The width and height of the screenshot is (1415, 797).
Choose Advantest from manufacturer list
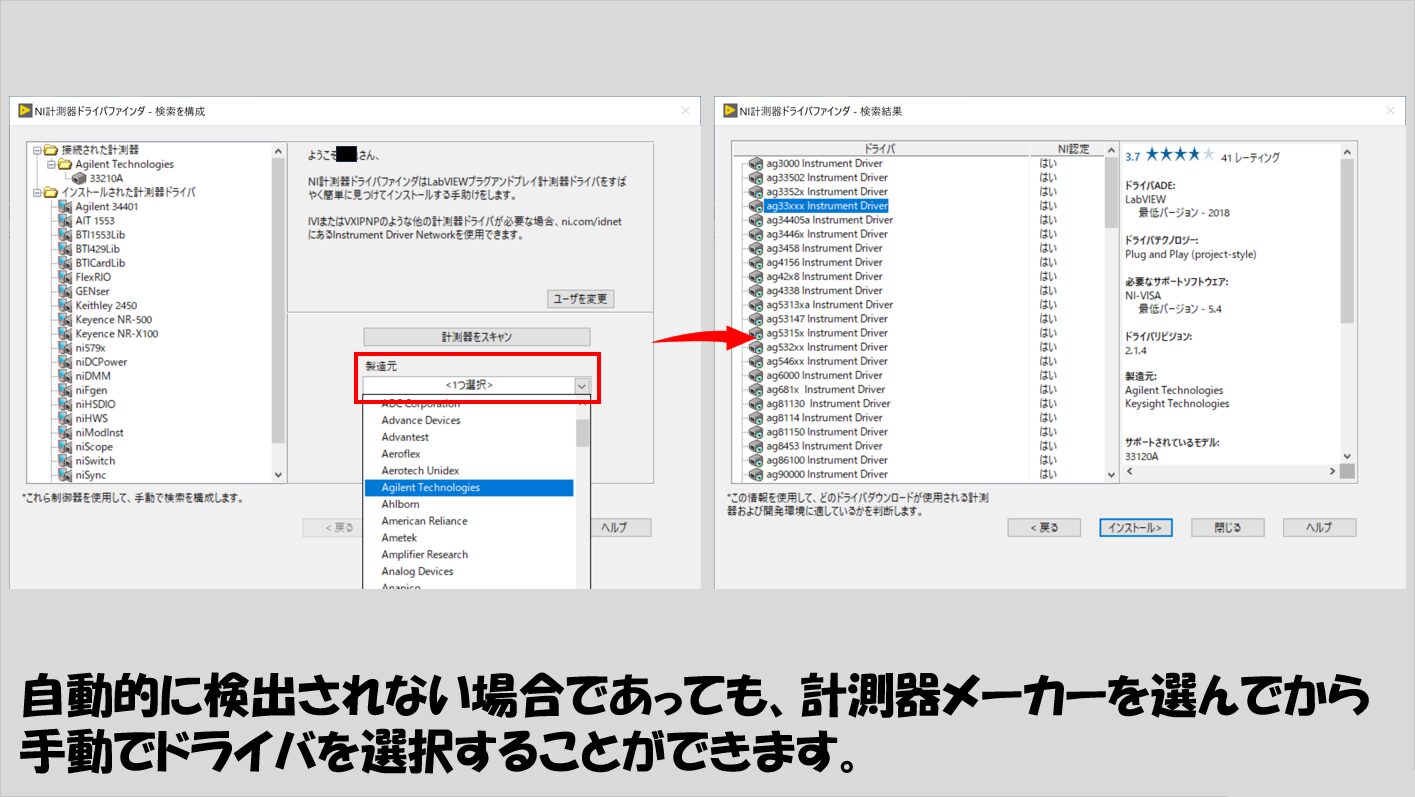coord(405,437)
